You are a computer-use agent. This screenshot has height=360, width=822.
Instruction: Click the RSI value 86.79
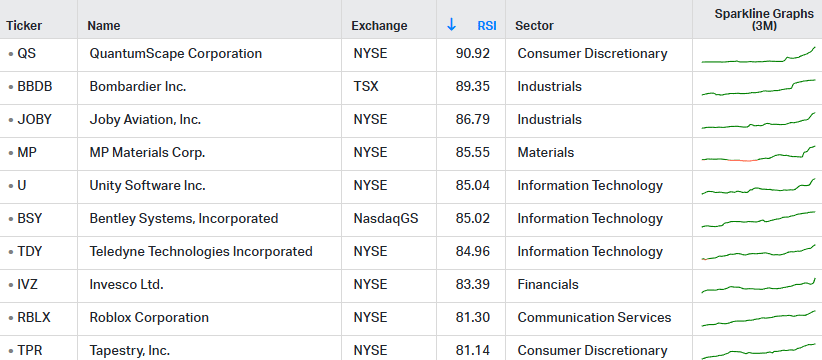pyautogui.click(x=472, y=119)
